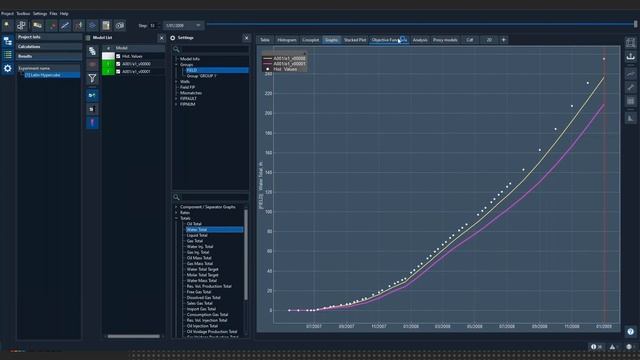640x360 pixels.
Task: Switch to the Proxy models tab
Action: pos(445,40)
